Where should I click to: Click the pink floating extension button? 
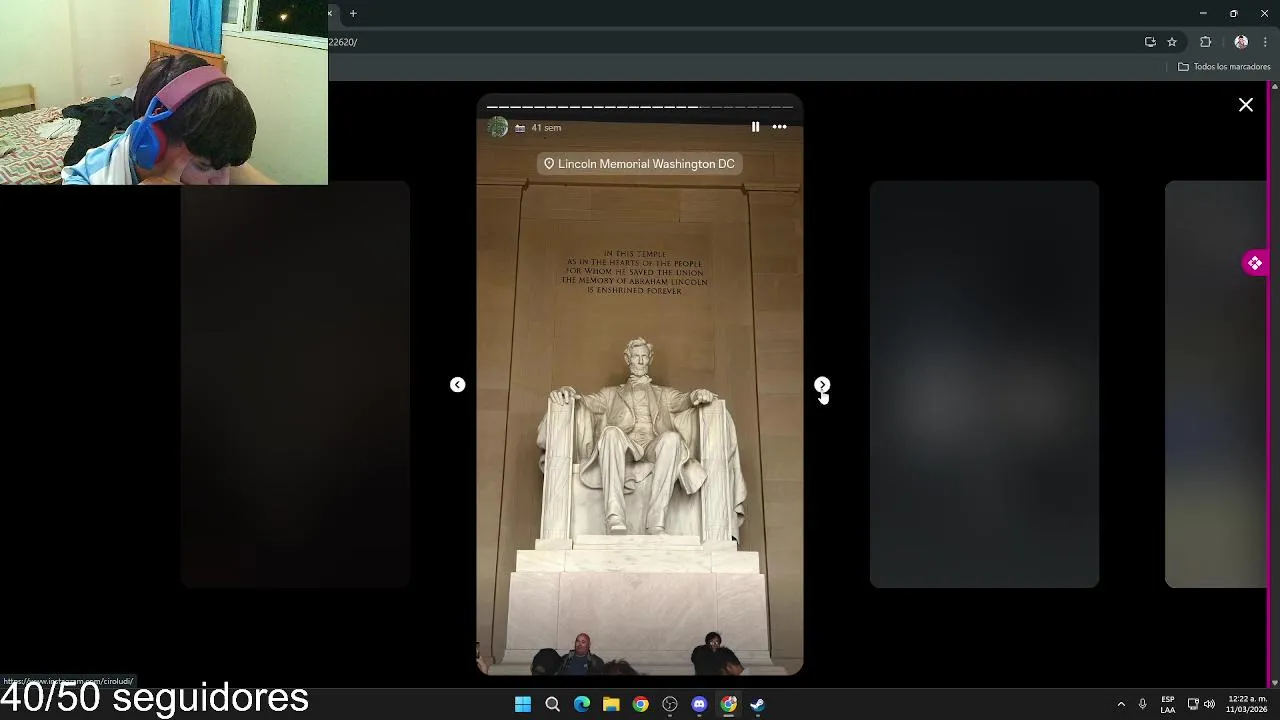tap(1254, 263)
